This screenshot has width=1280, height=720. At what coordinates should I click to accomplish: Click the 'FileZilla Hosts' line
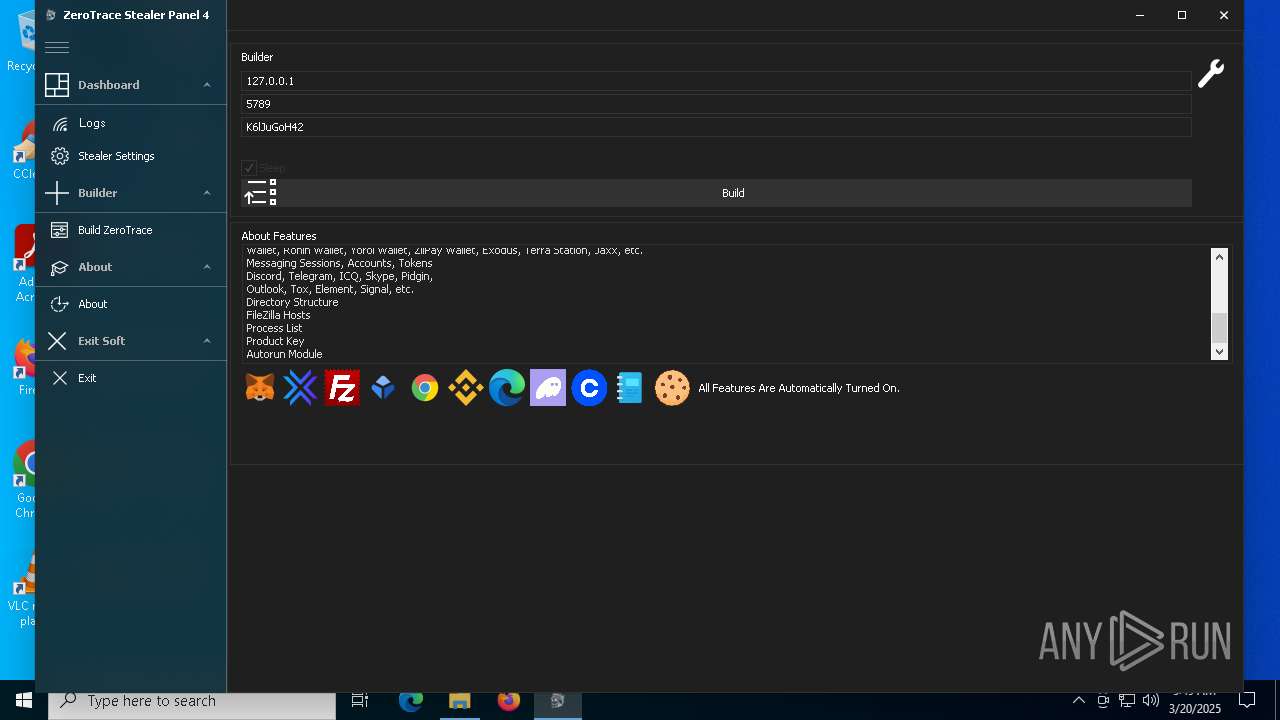(x=278, y=315)
